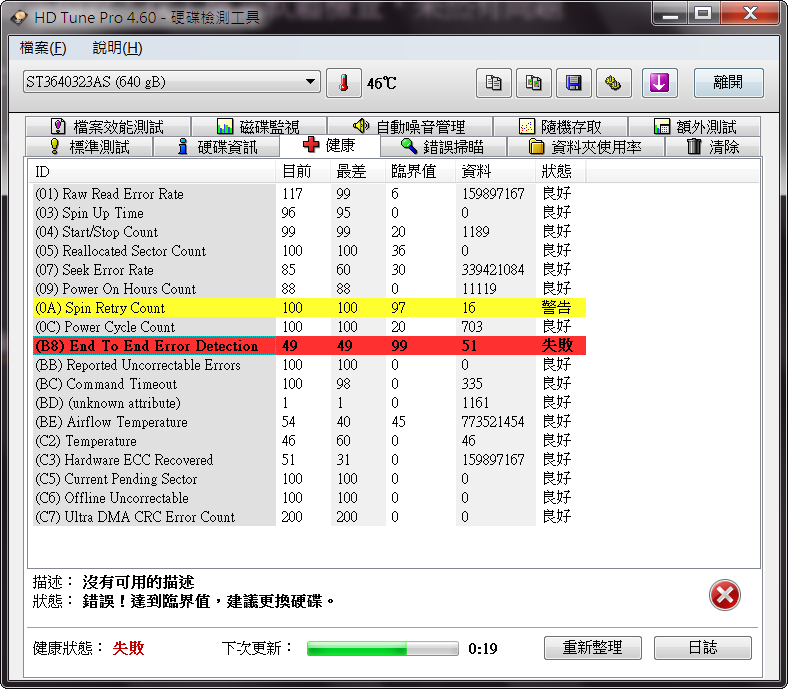Click the 日誌 log button
Viewport: 788px width, 689px height.
(x=703, y=648)
